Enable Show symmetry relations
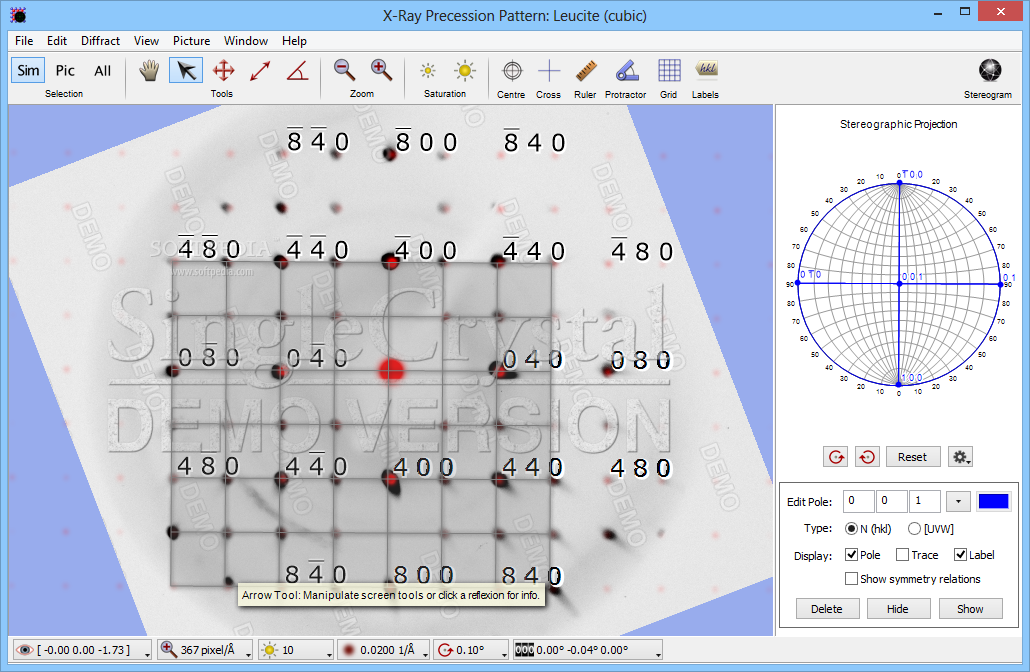1030x672 pixels. [851, 579]
